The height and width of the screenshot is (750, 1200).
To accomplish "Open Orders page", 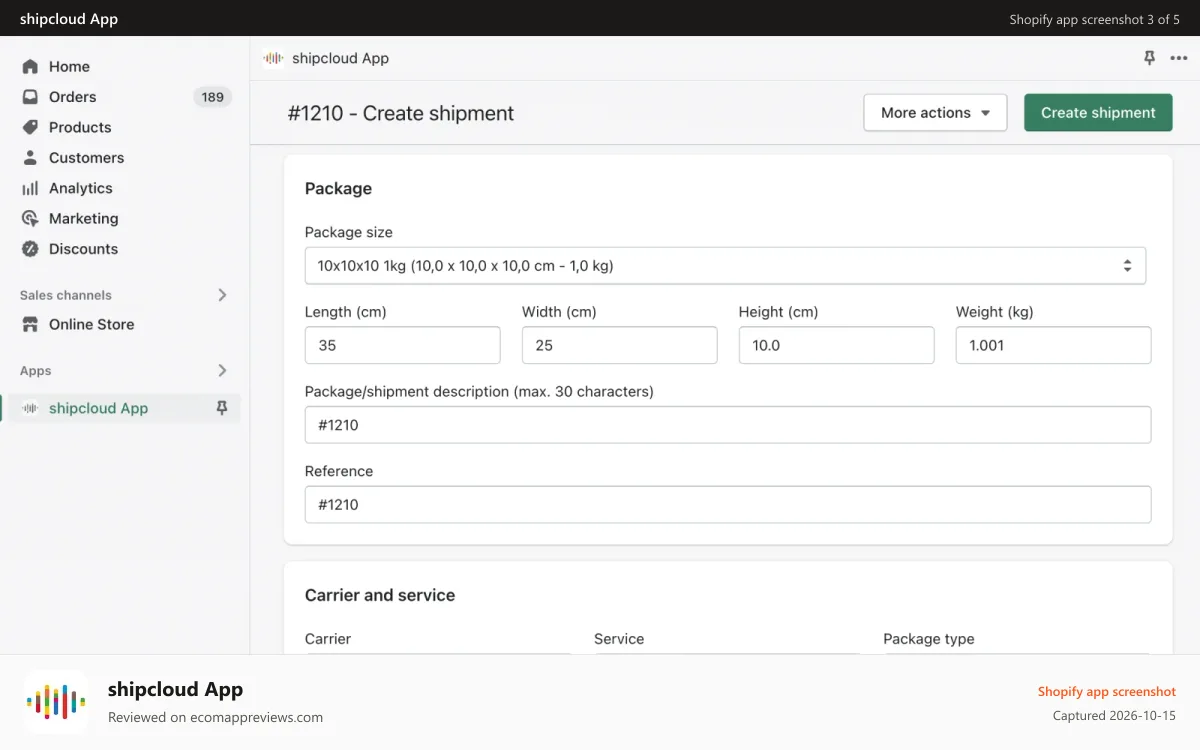I will pyautogui.click(x=73, y=97).
